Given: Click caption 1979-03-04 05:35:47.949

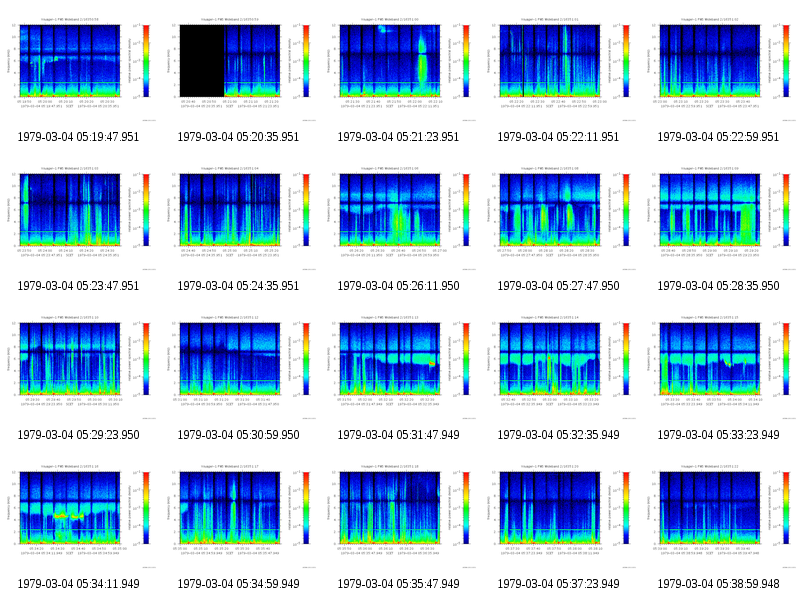Looking at the screenshot, I should 398,584.
